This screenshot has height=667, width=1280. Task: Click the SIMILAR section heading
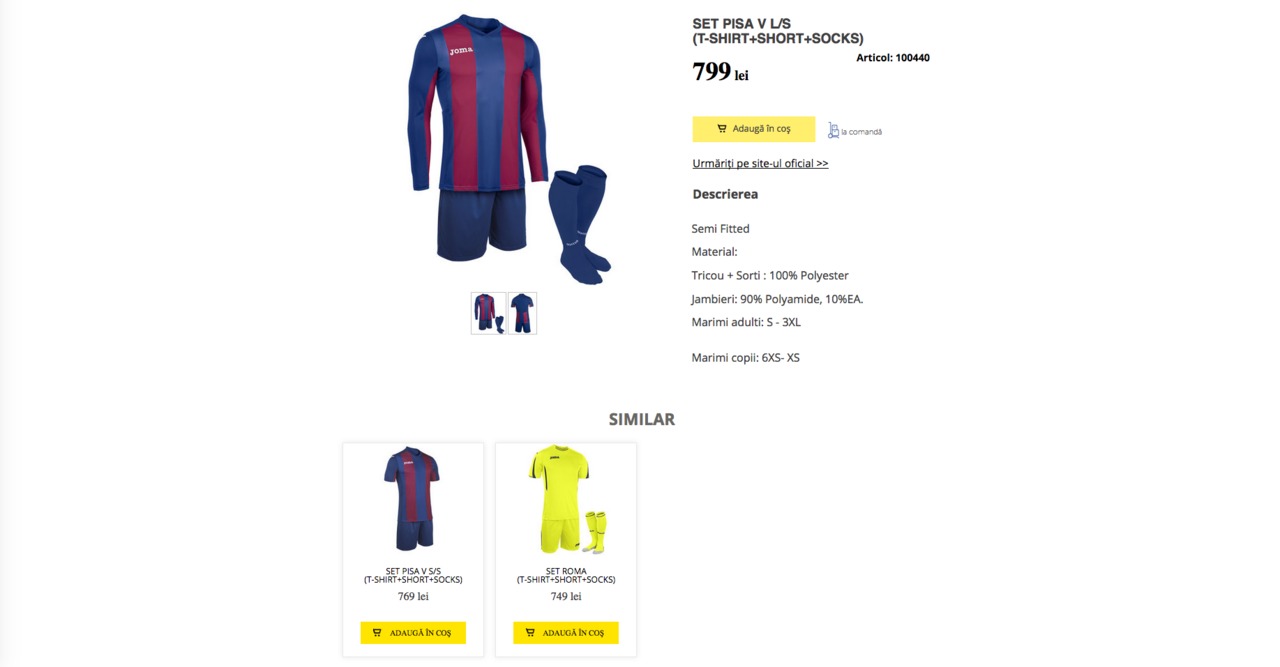(642, 419)
